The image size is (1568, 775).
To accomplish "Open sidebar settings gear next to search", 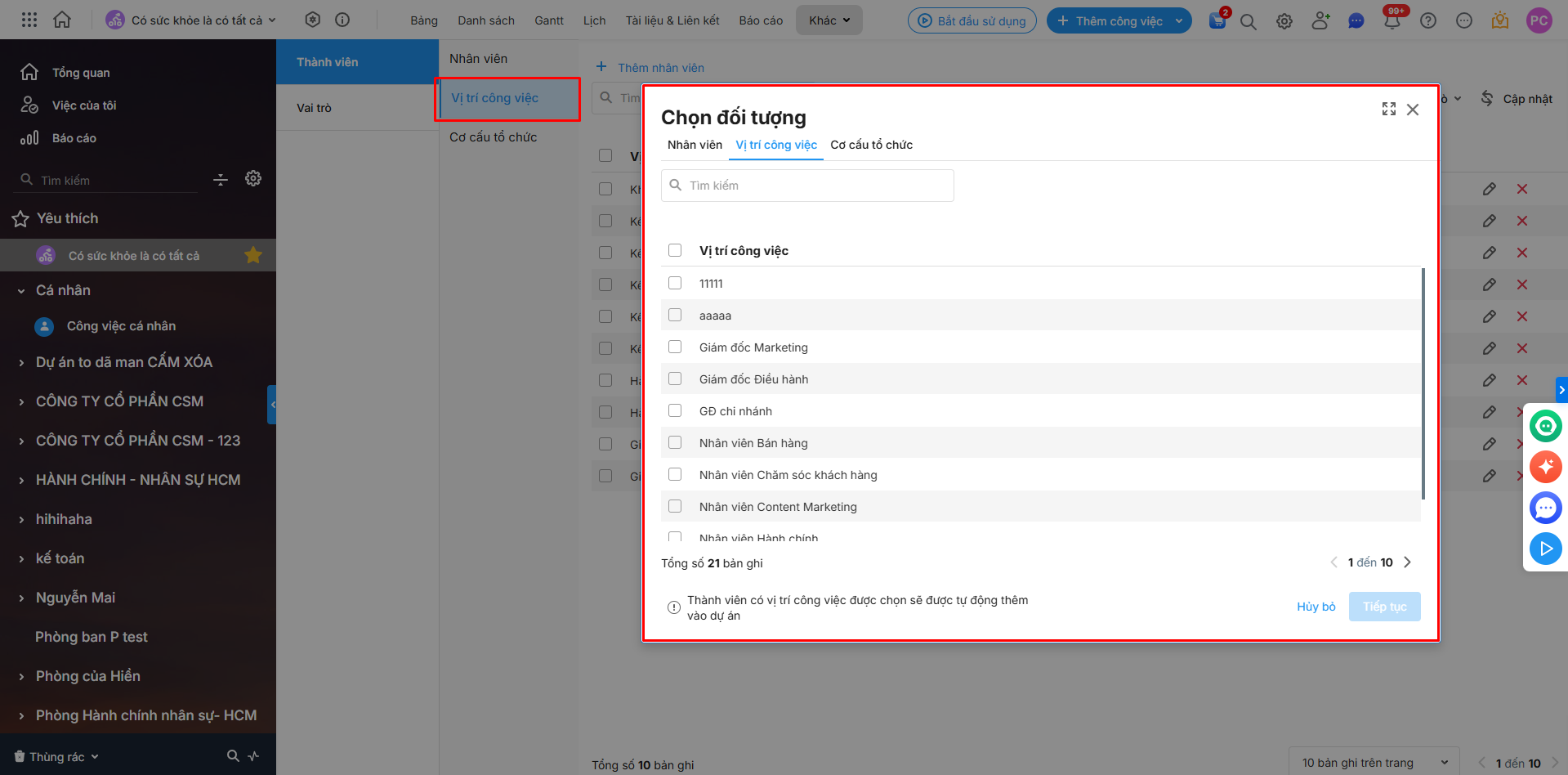I will [x=253, y=179].
